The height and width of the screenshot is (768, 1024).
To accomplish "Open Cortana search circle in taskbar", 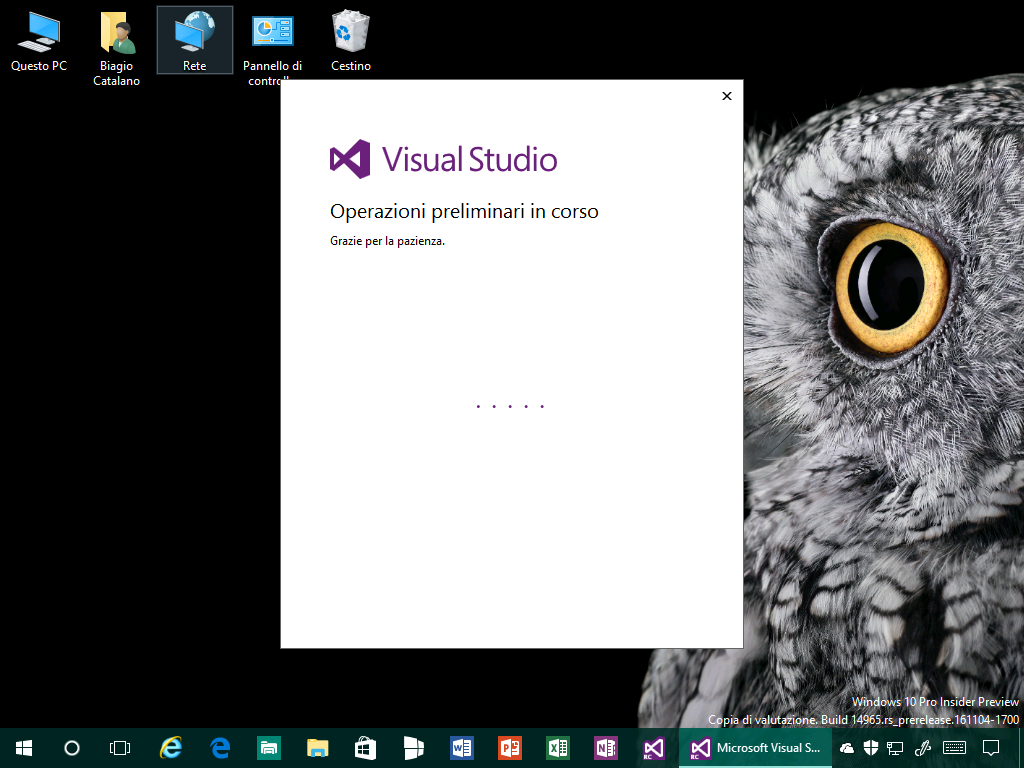I will pyautogui.click(x=72, y=748).
